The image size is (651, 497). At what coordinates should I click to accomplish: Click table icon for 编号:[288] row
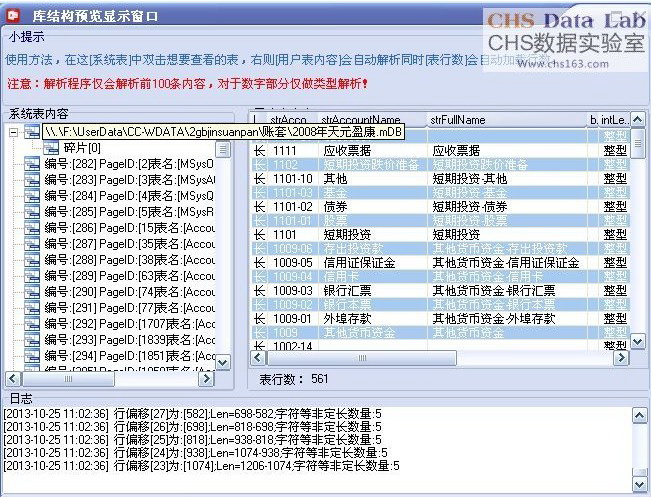pos(32,260)
